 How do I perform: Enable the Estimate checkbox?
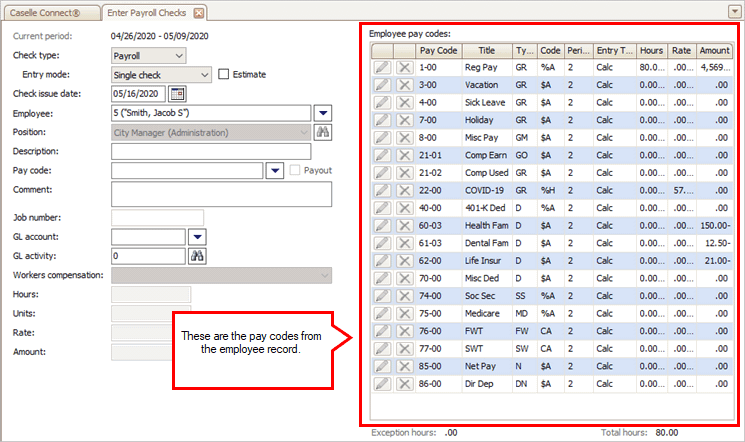click(x=224, y=74)
